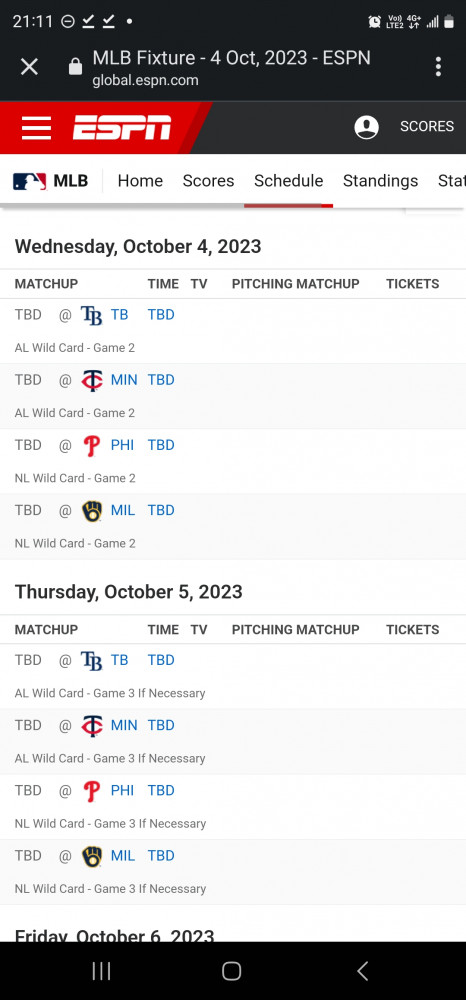The image size is (466, 1000).
Task: Open SCORES in the ESPN header
Action: pyautogui.click(x=427, y=126)
